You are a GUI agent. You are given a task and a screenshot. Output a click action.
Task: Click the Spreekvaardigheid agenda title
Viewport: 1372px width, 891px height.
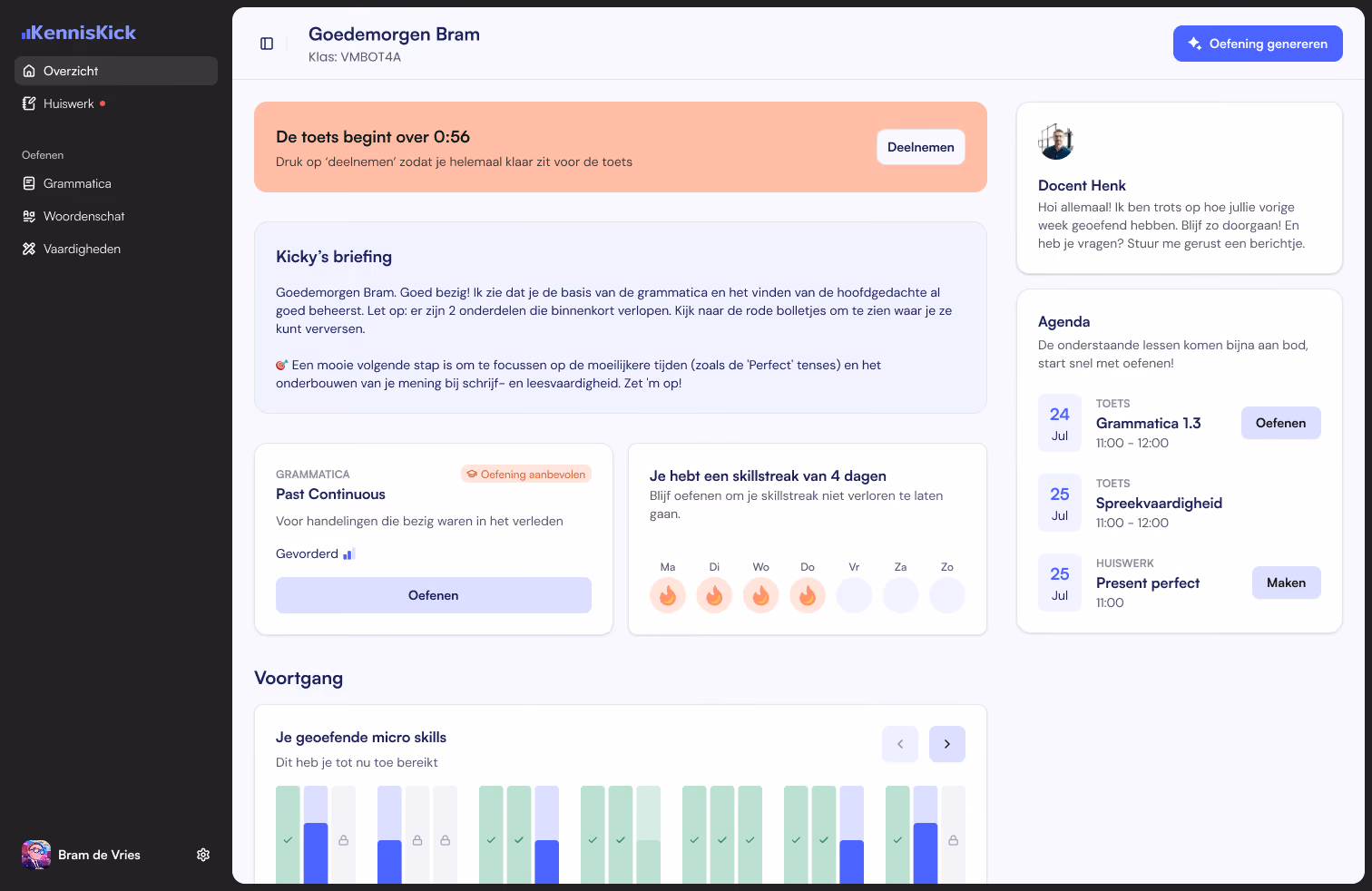tap(1159, 504)
